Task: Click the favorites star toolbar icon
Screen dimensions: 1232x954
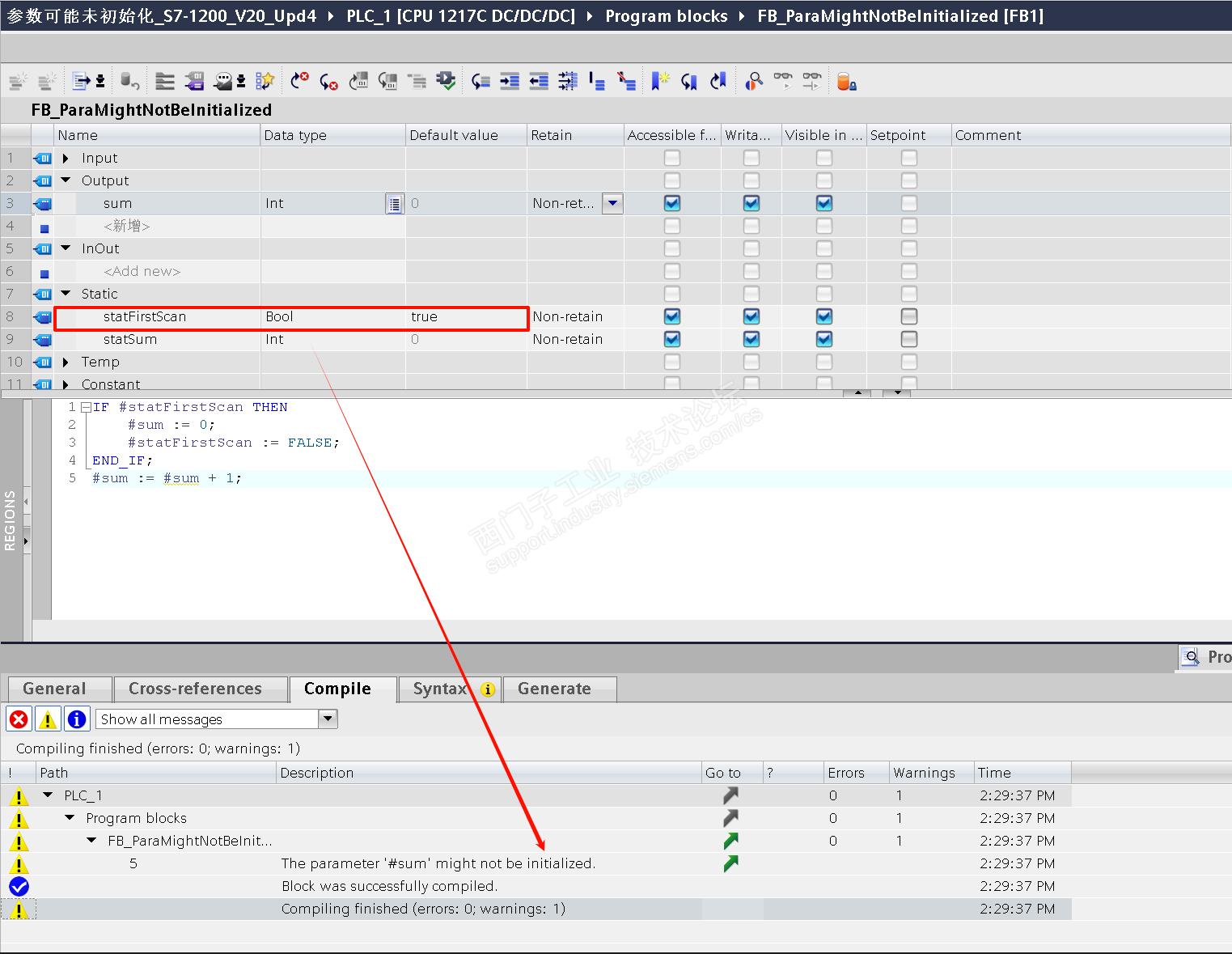Action: 265,81
